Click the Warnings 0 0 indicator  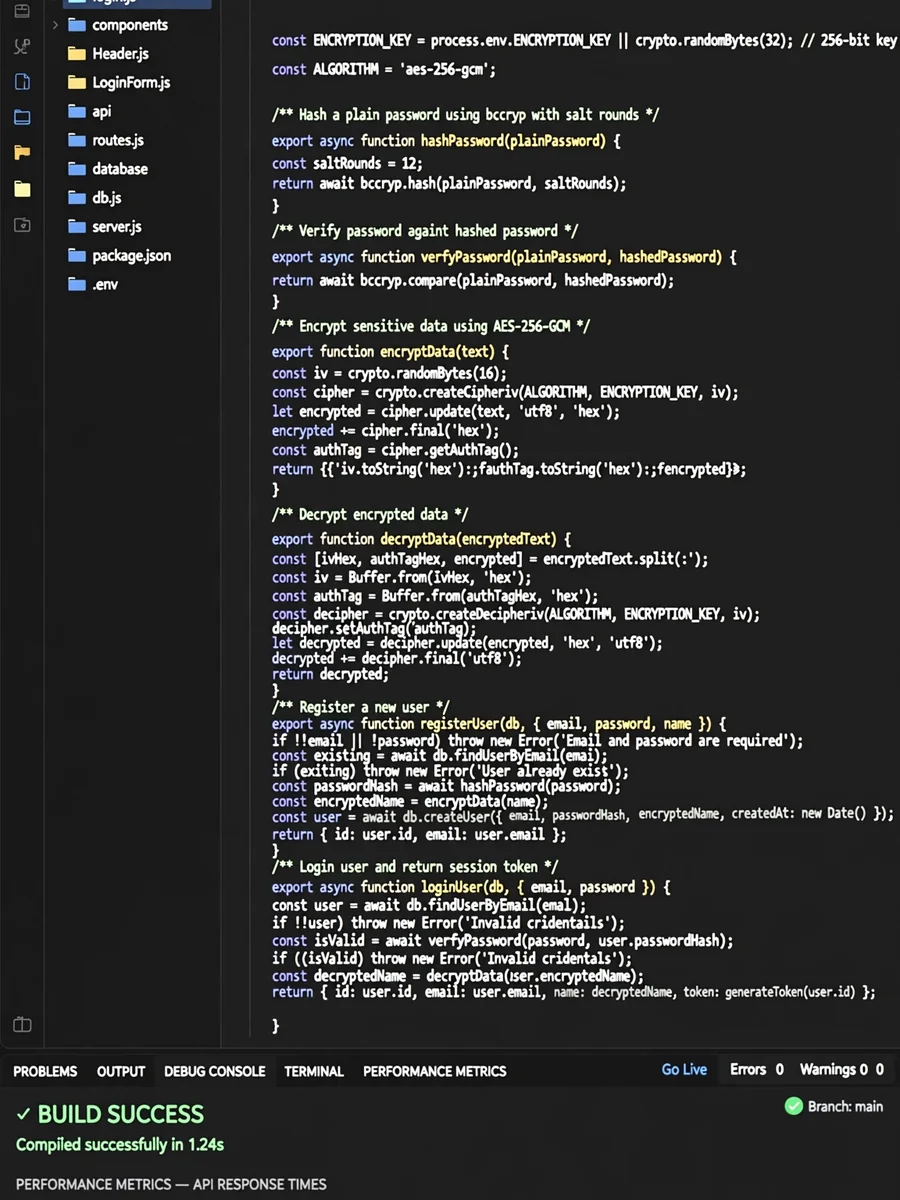[x=842, y=1070]
